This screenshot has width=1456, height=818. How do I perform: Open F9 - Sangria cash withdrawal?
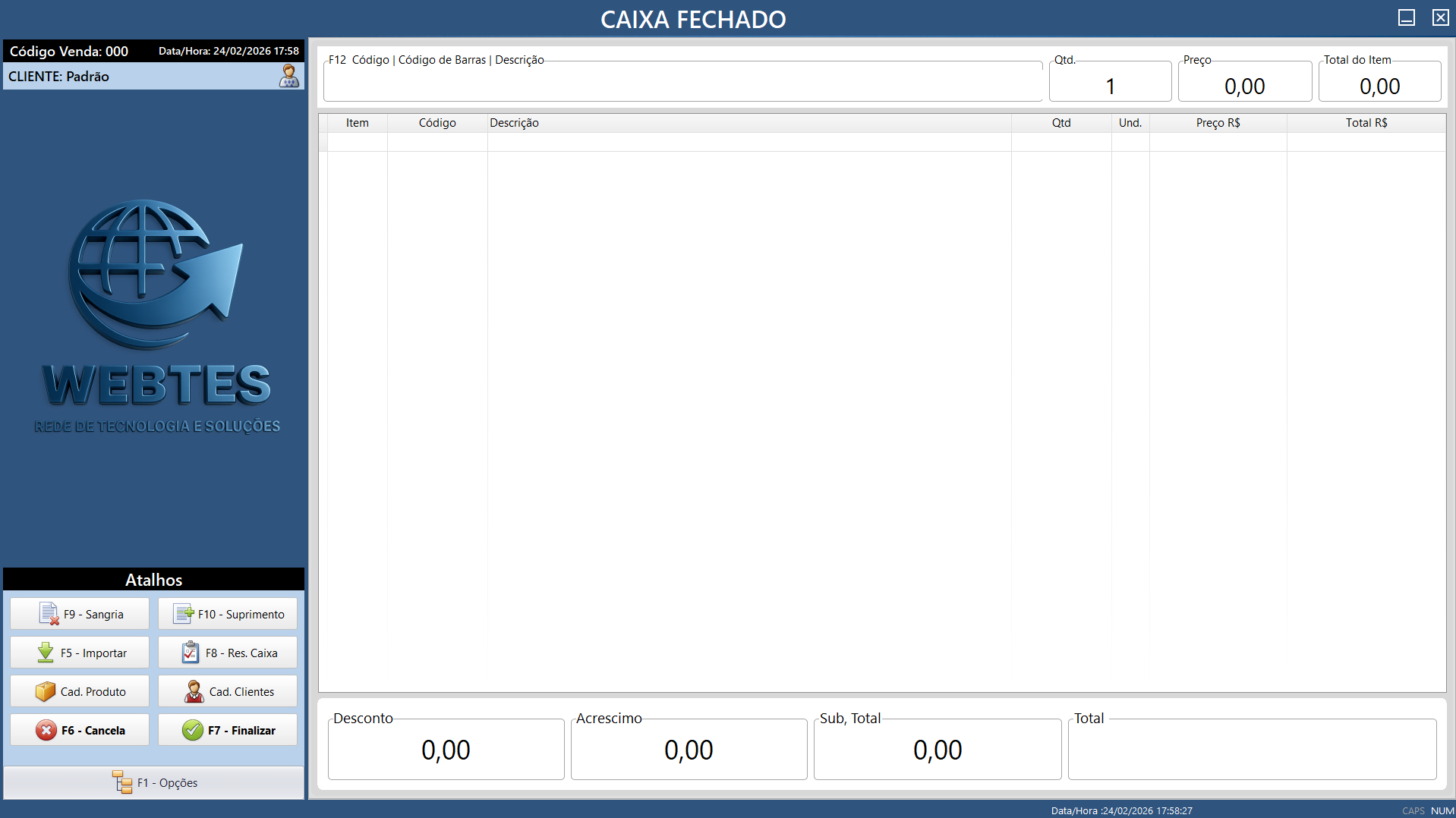[x=80, y=614]
